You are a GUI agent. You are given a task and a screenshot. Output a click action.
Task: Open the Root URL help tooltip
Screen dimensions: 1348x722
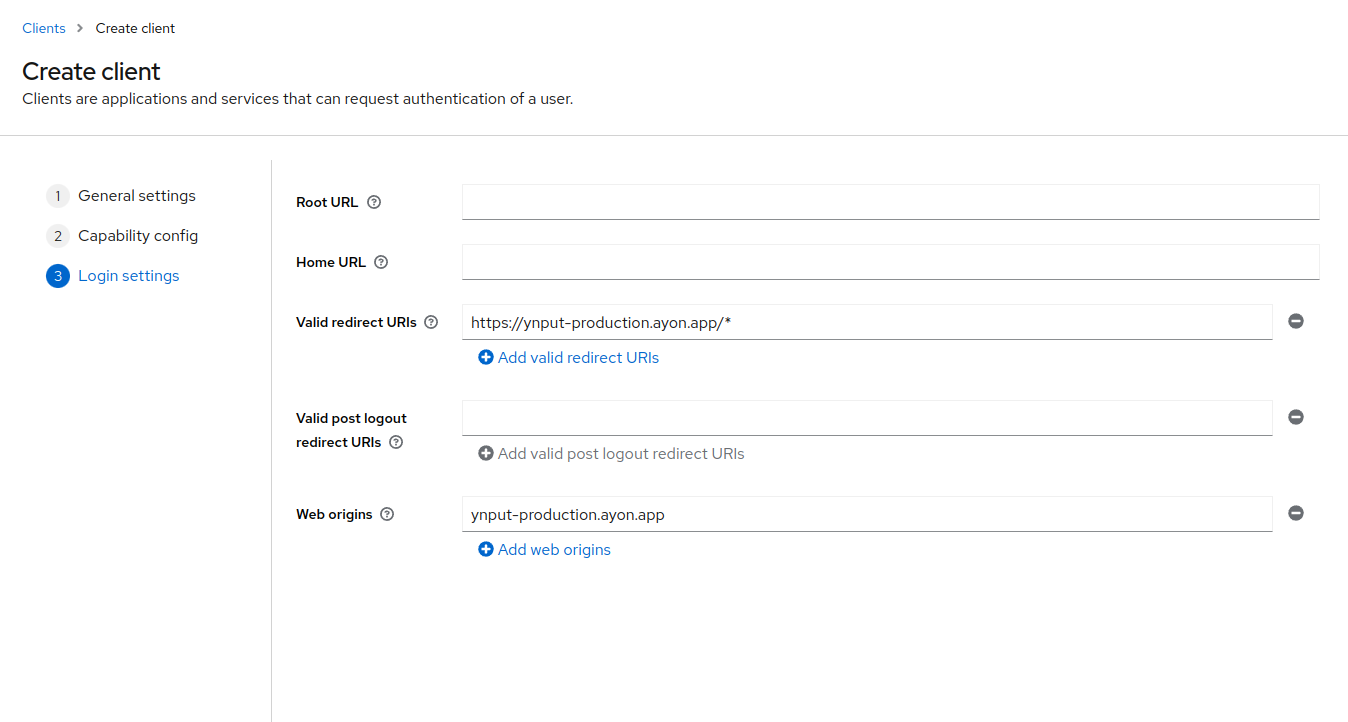[x=373, y=202]
